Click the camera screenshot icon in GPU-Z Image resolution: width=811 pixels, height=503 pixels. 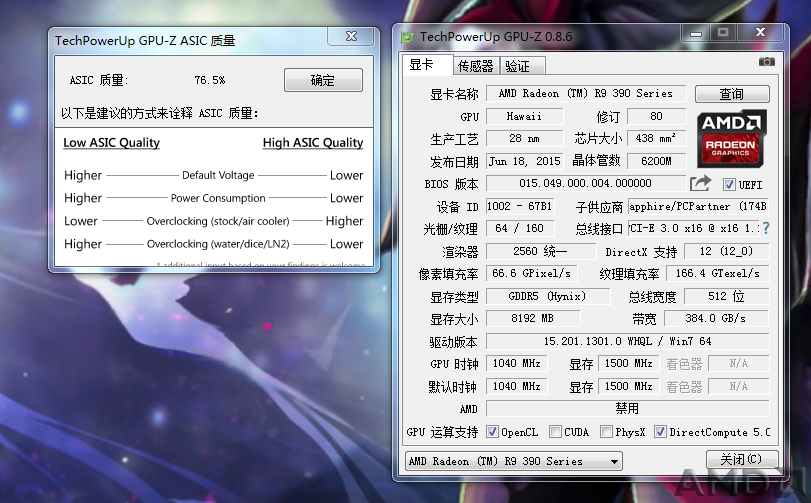pos(767,62)
